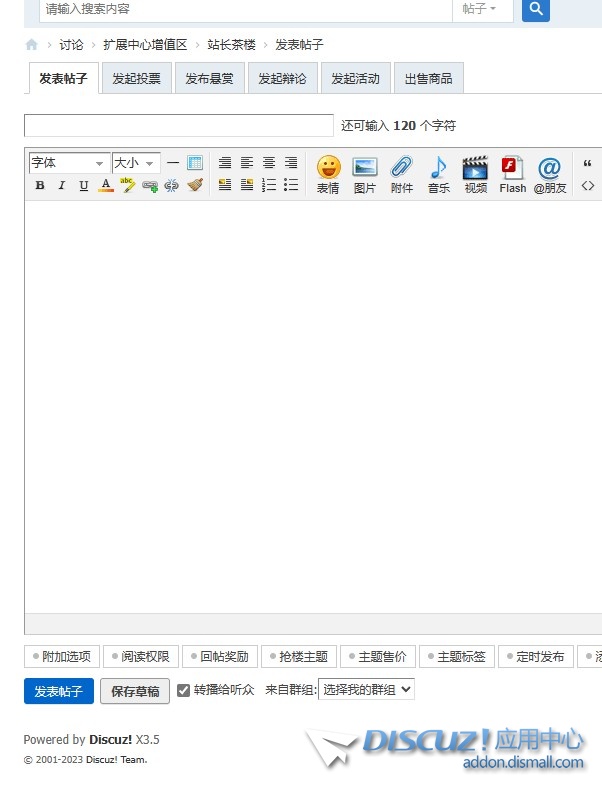602x788 pixels.
Task: Click the blue 发表帖子 submit button
Action: tap(58, 691)
